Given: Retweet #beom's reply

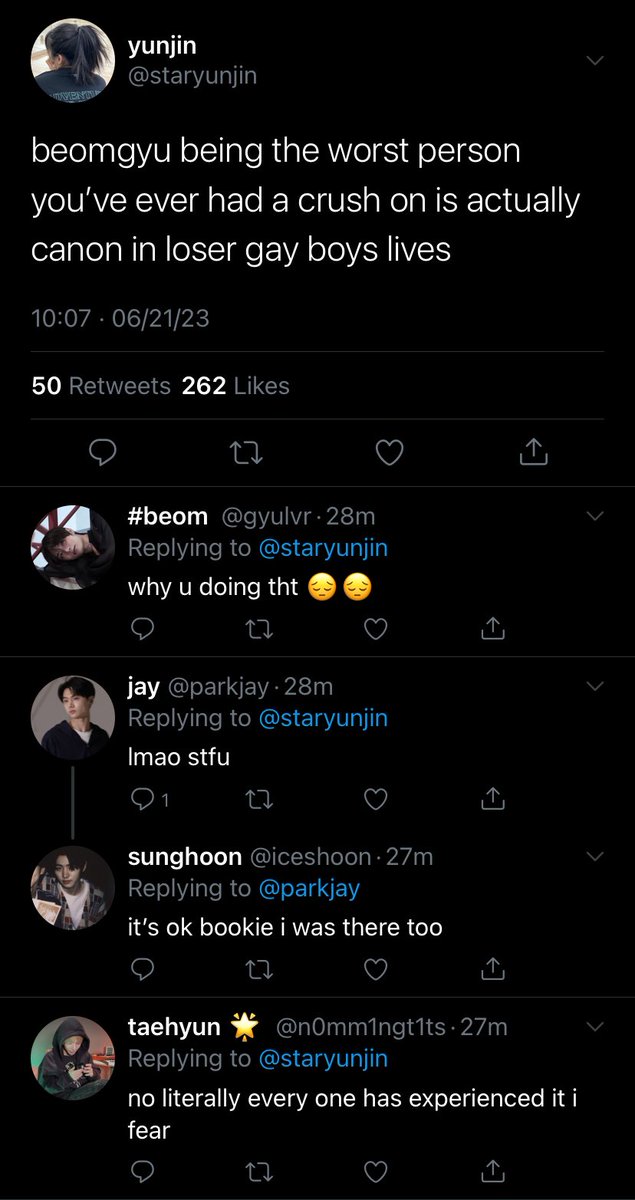Looking at the screenshot, I should click(259, 628).
